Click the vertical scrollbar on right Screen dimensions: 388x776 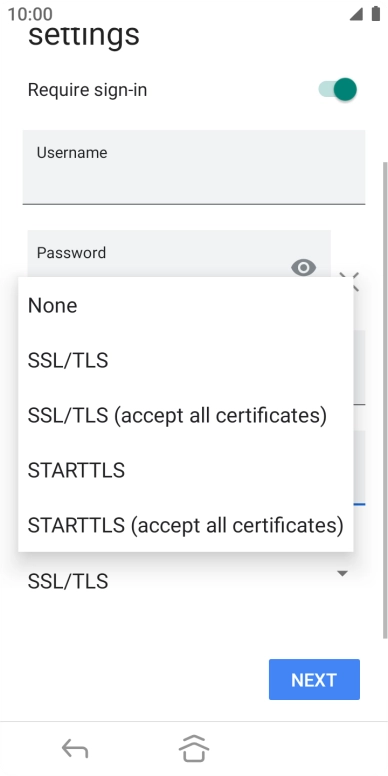385,400
